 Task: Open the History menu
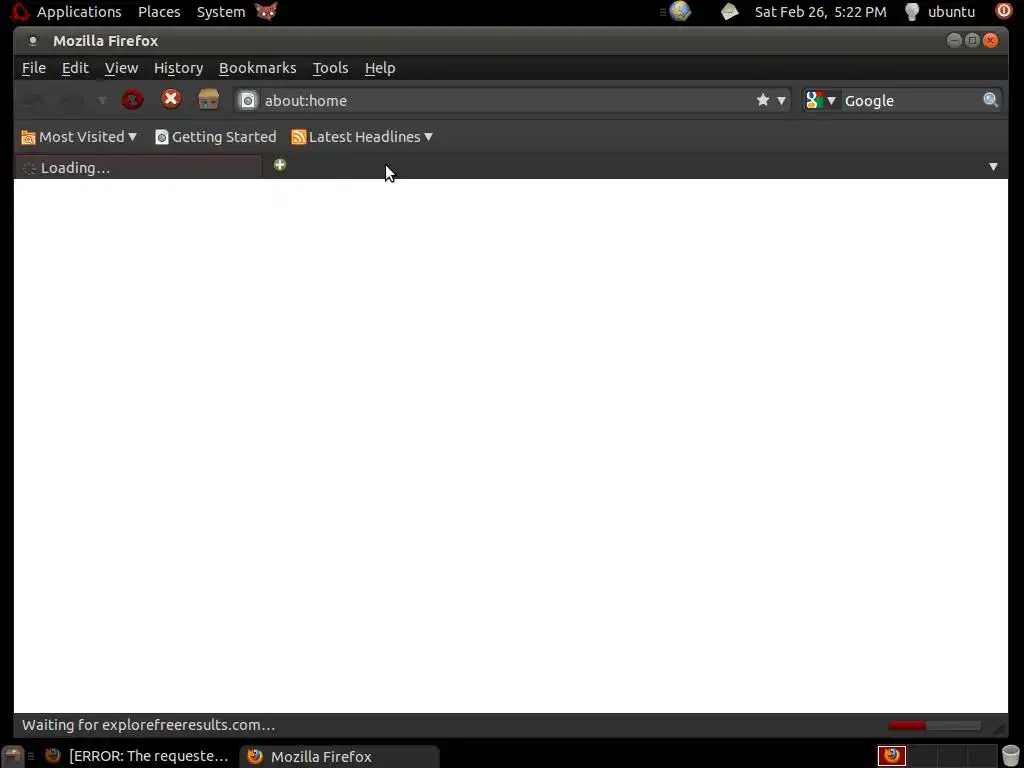[x=178, y=68]
